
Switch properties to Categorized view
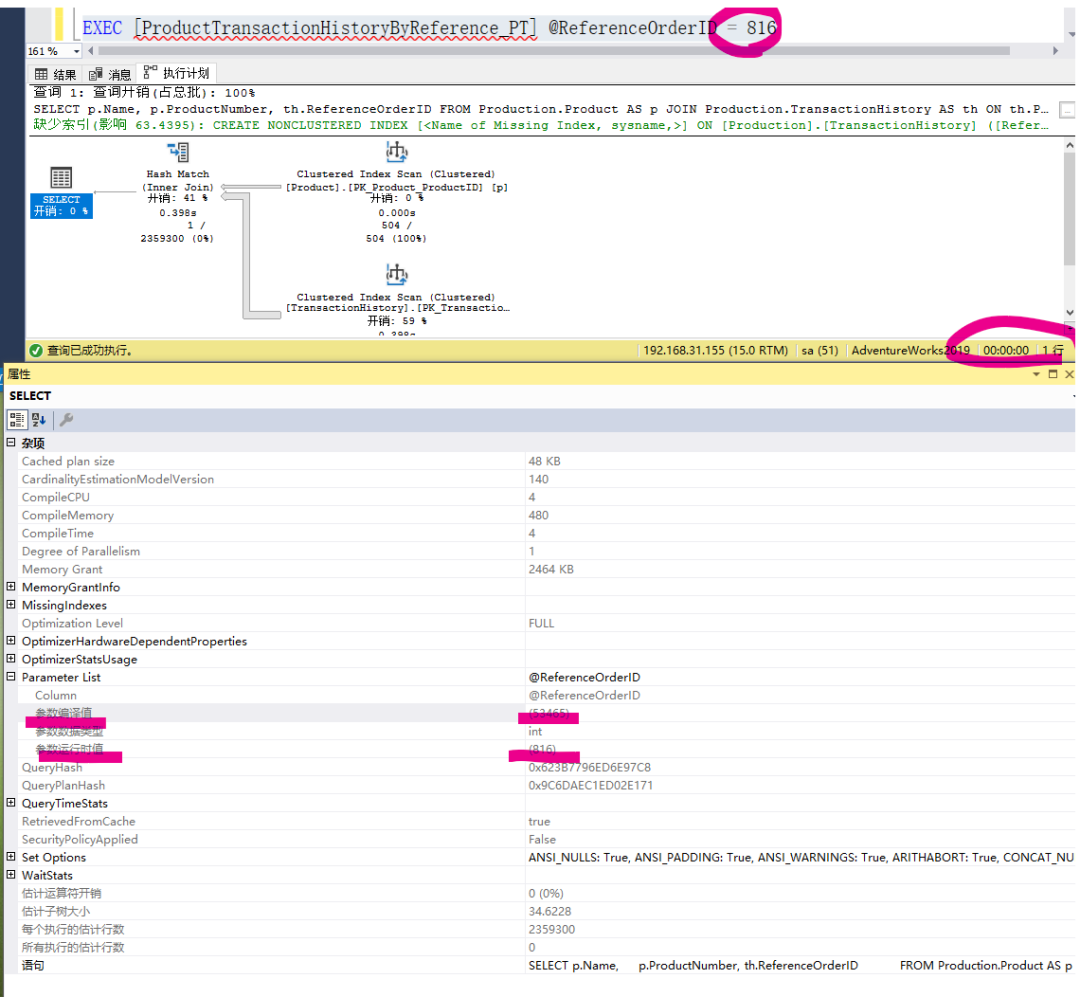(x=17, y=420)
